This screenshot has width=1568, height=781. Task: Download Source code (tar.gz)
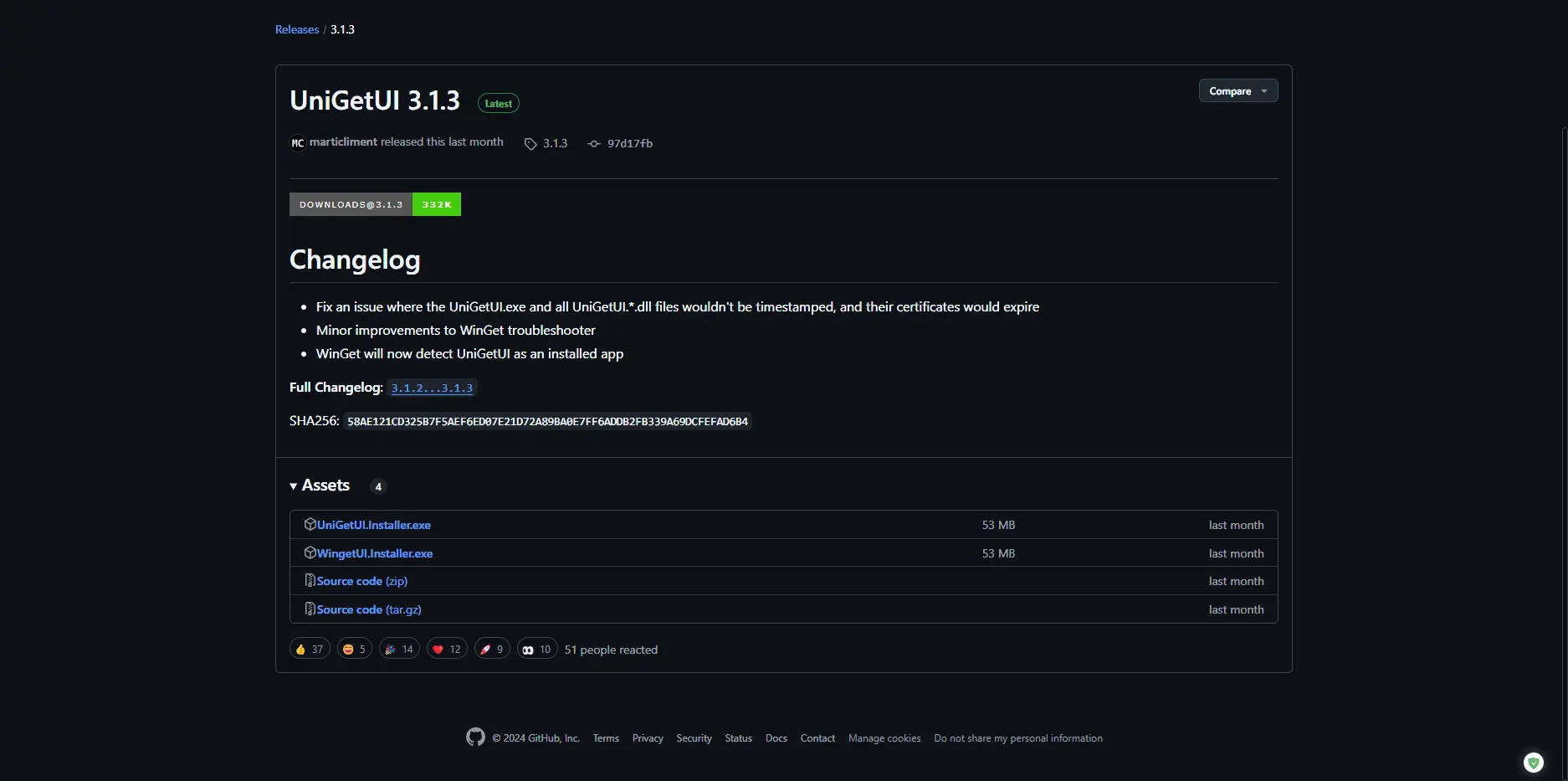tap(369, 609)
